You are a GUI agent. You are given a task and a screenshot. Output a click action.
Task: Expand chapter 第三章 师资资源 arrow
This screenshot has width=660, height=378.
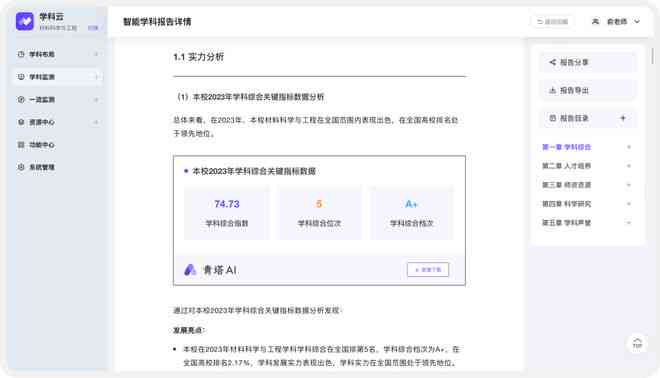[629, 185]
